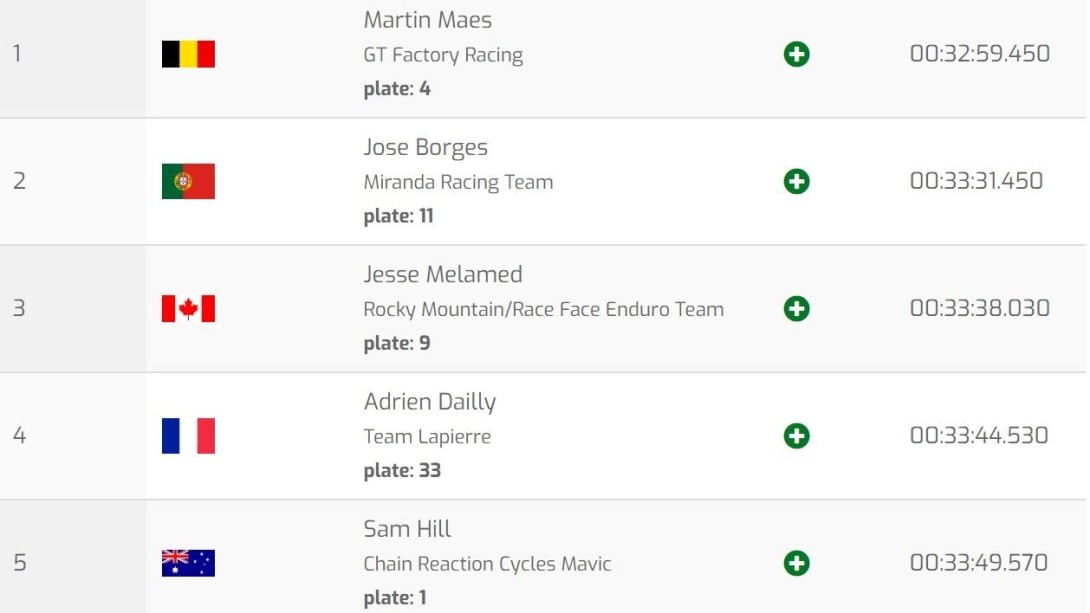Select rider name Adrien Dailly
The height and width of the screenshot is (613, 1090).
pos(429,402)
